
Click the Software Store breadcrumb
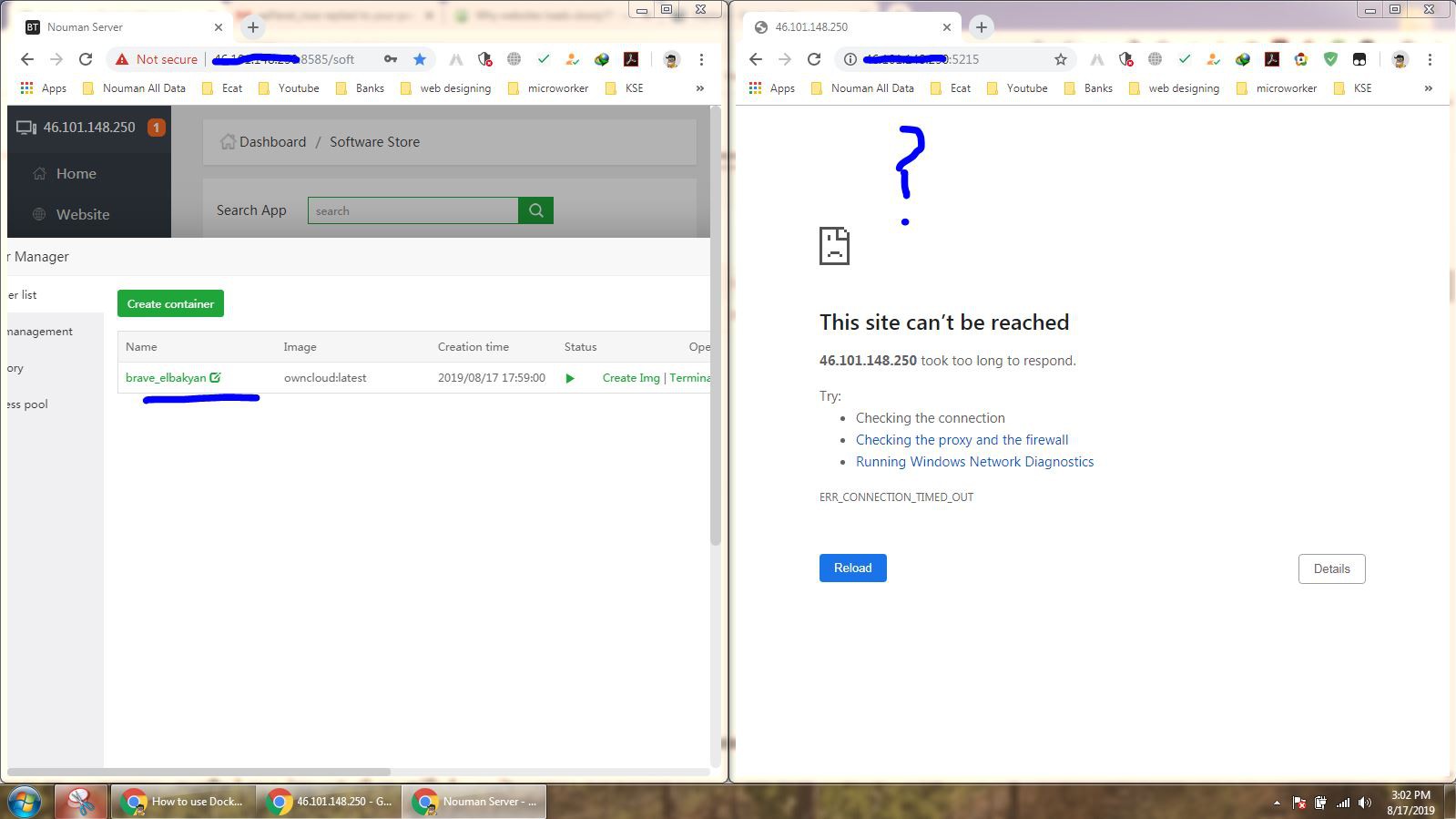pyautogui.click(x=374, y=142)
